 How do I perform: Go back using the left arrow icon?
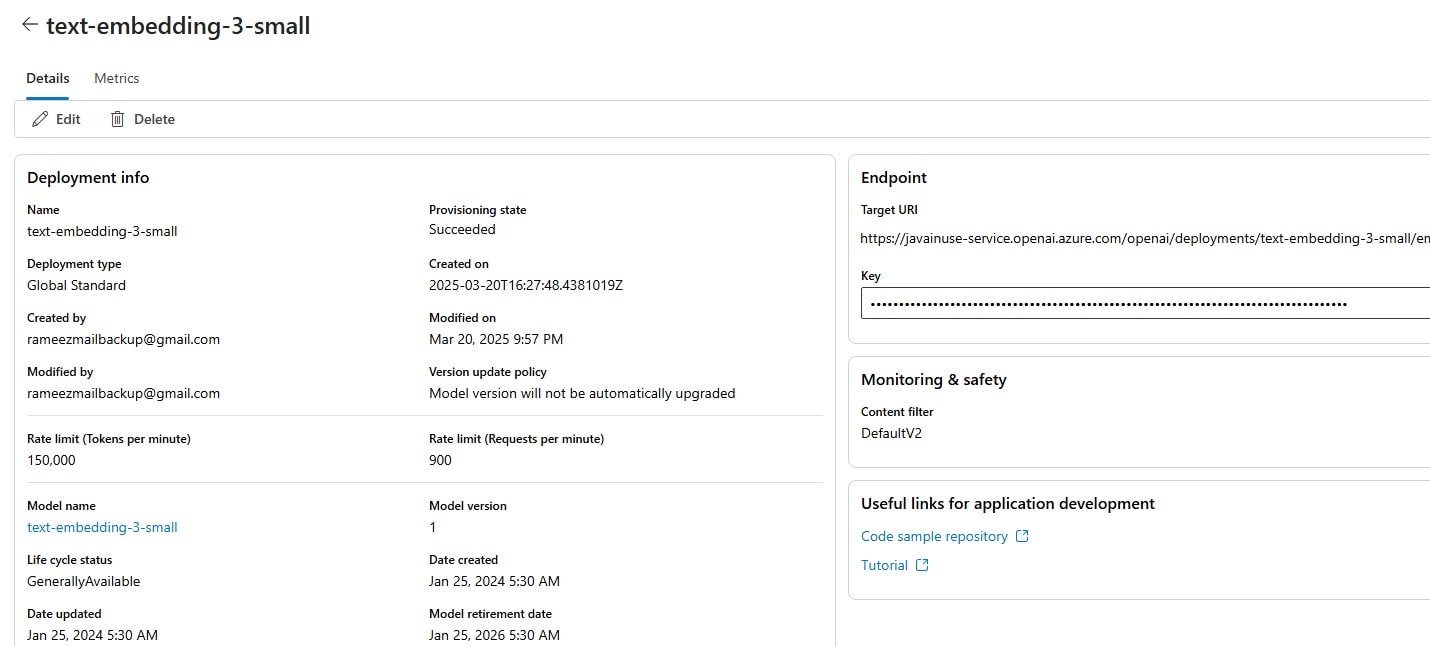tap(29, 25)
